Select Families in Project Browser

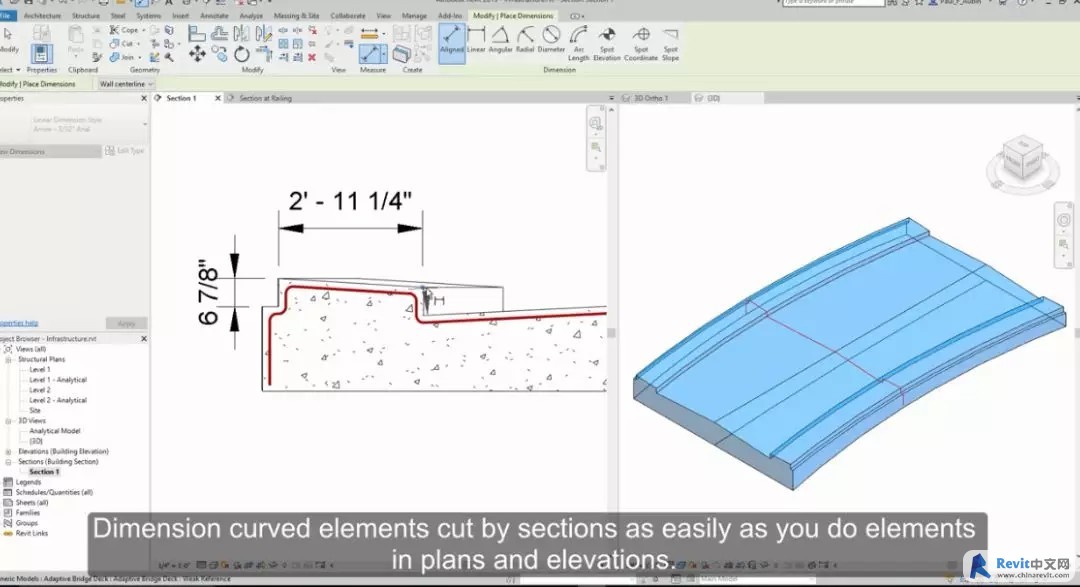(28, 513)
